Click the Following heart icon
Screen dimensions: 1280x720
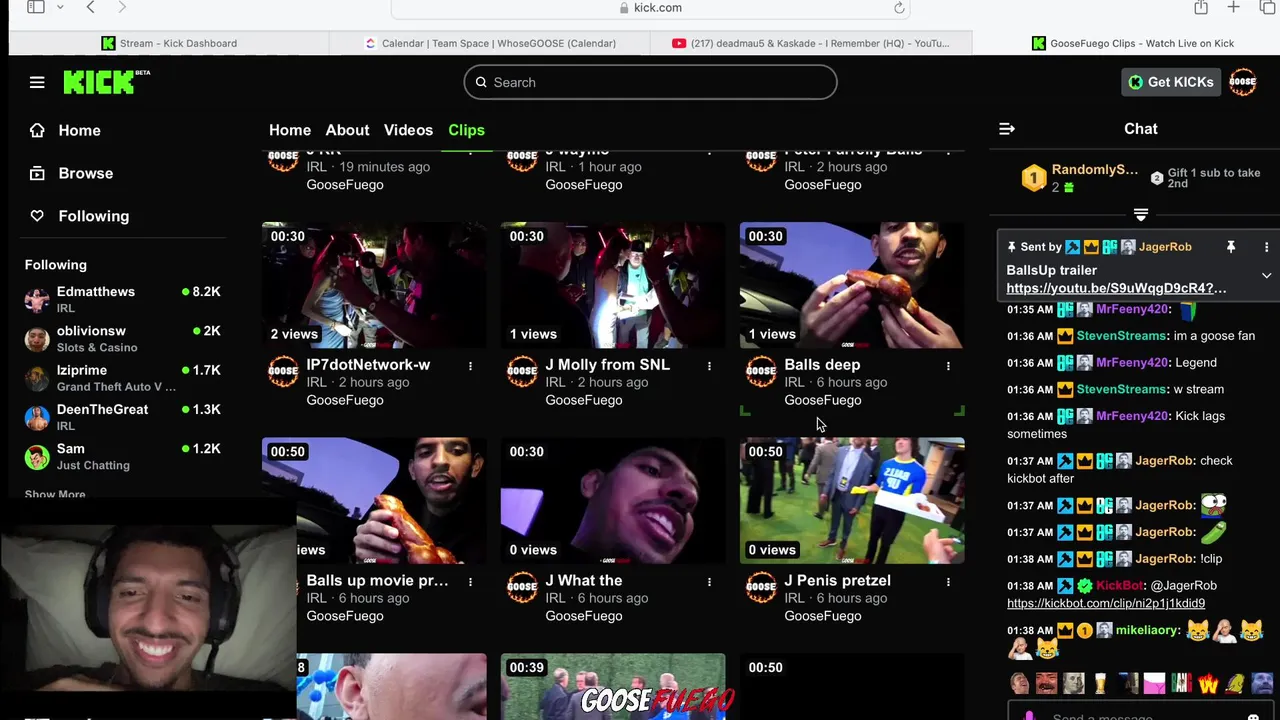pyautogui.click(x=37, y=216)
